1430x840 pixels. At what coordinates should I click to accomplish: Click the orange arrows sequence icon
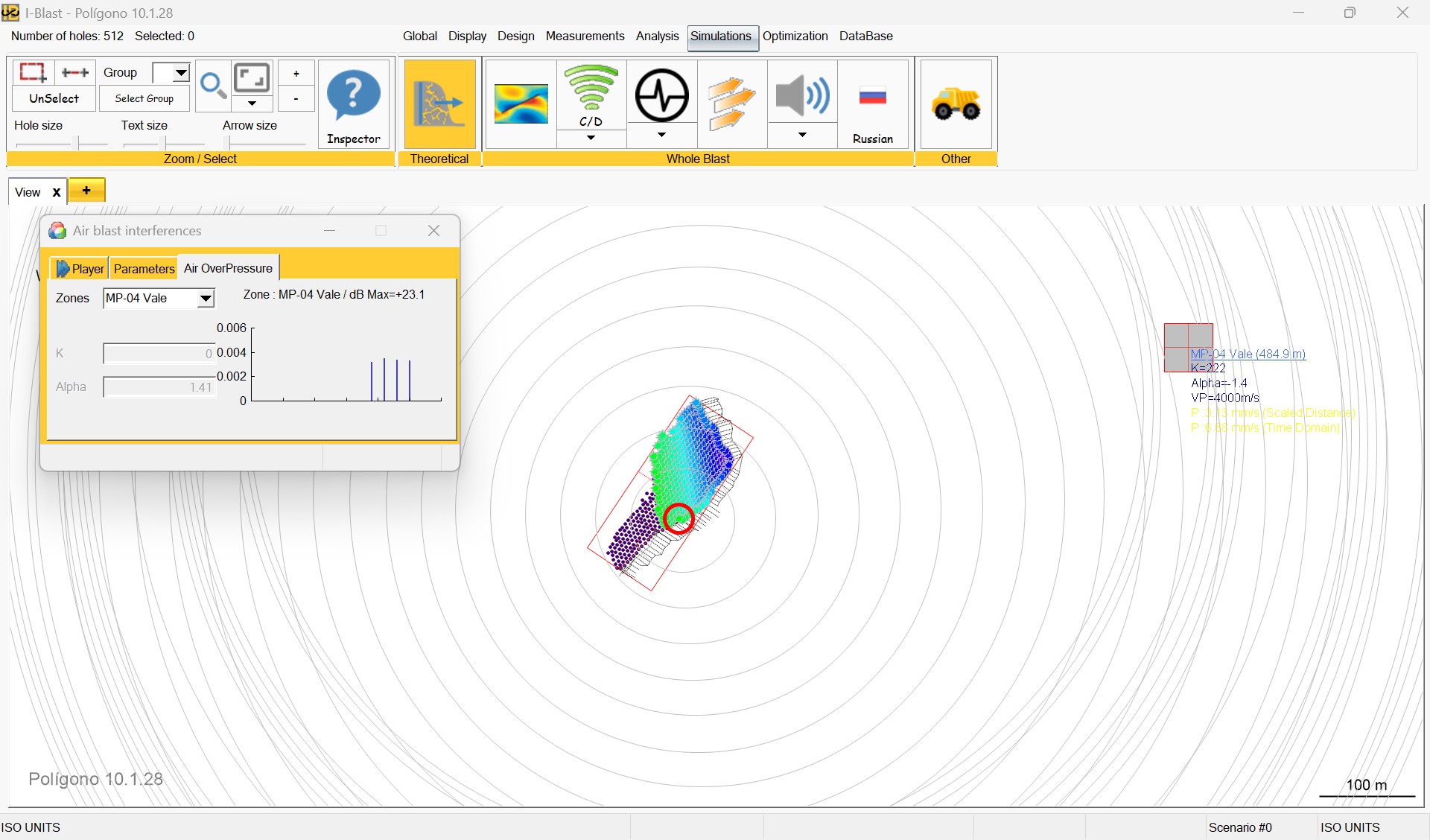coord(731,103)
